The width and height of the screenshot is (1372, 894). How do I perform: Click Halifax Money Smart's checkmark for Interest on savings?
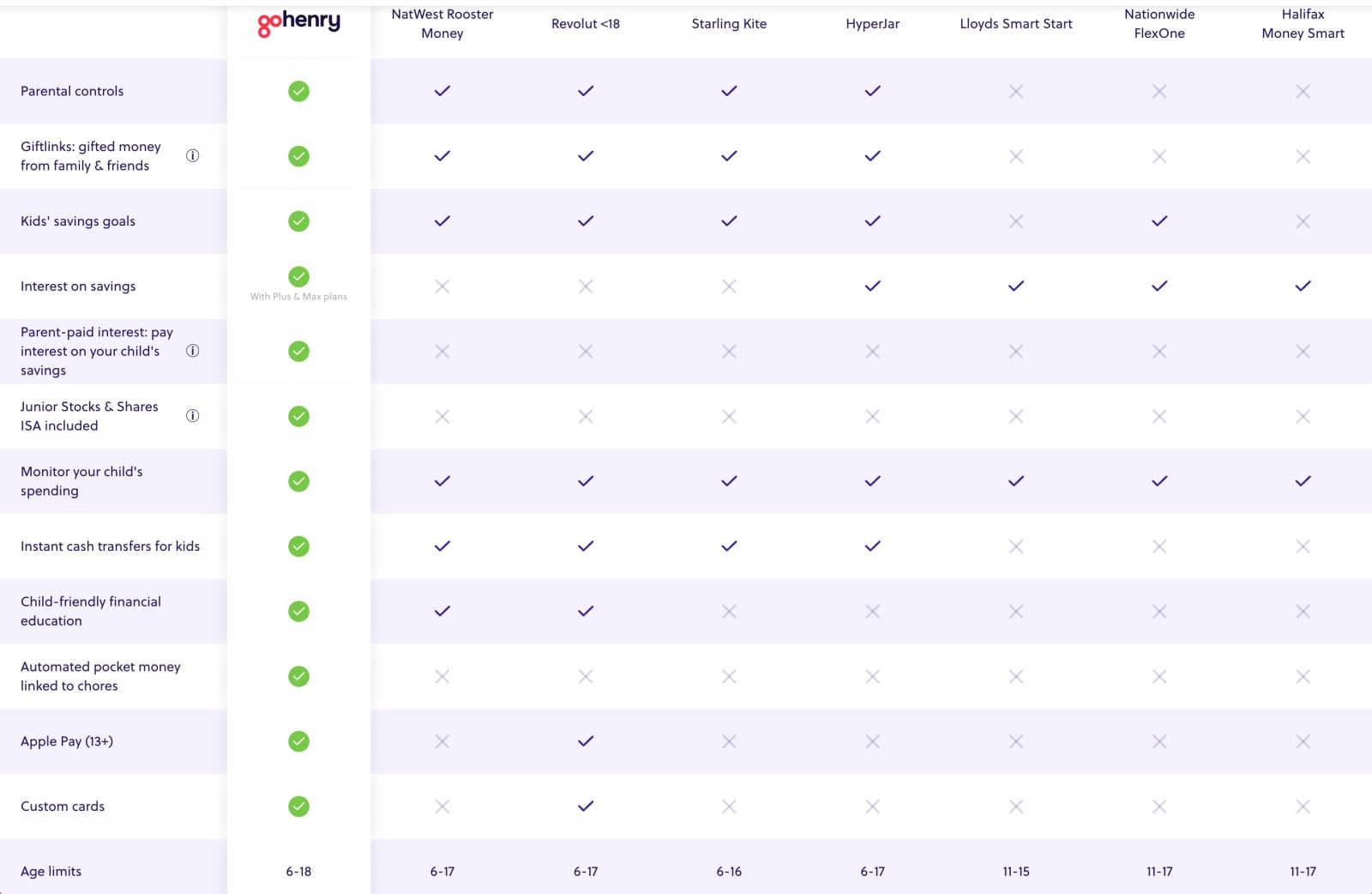(1303, 286)
